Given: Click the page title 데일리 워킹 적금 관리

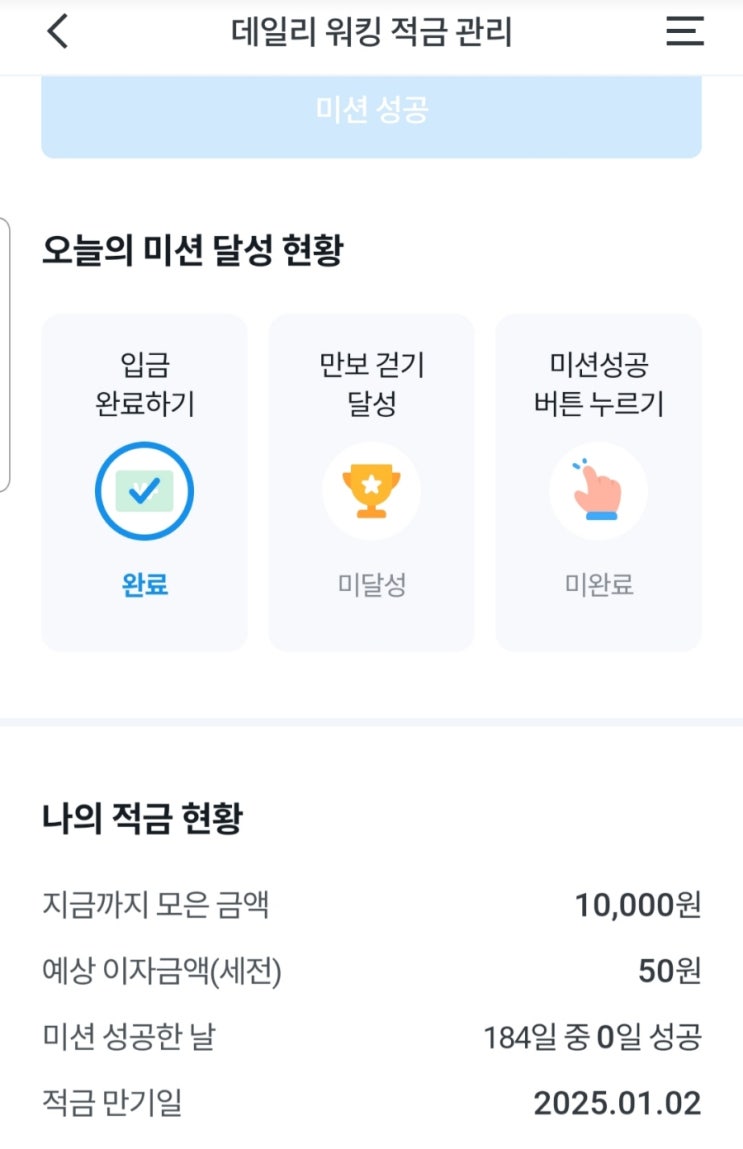Looking at the screenshot, I should tap(372, 32).
